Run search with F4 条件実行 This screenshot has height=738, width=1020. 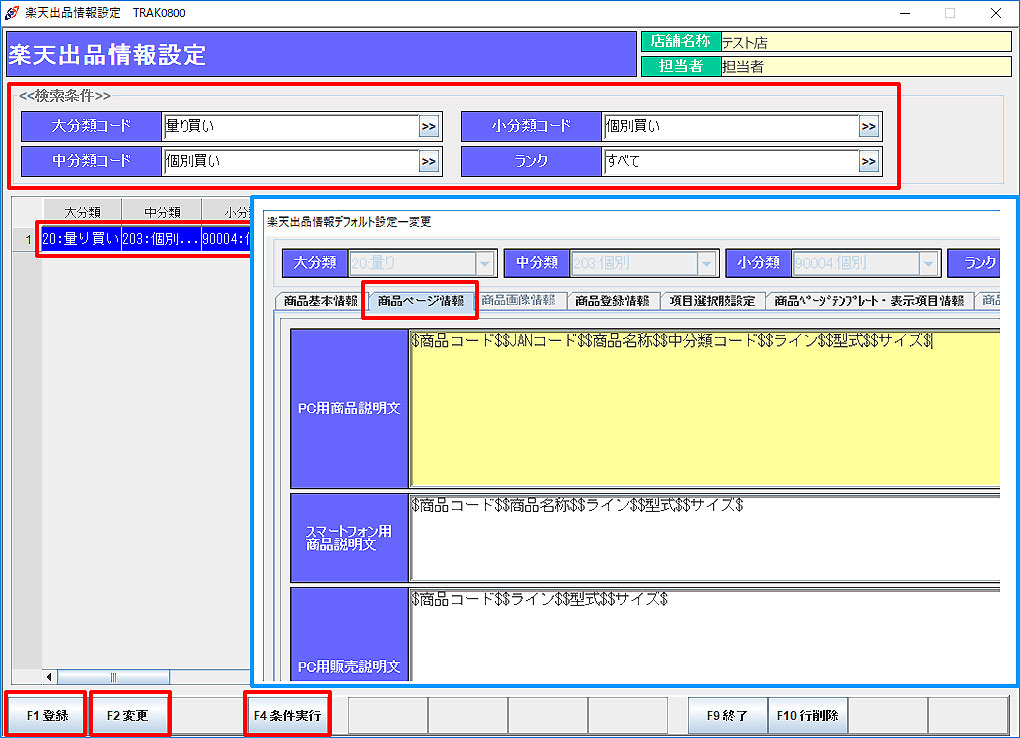tap(287, 716)
